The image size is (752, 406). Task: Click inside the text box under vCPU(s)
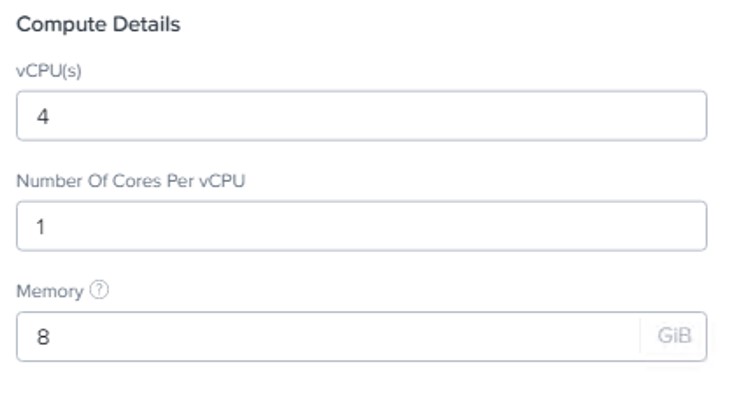[x=361, y=116]
